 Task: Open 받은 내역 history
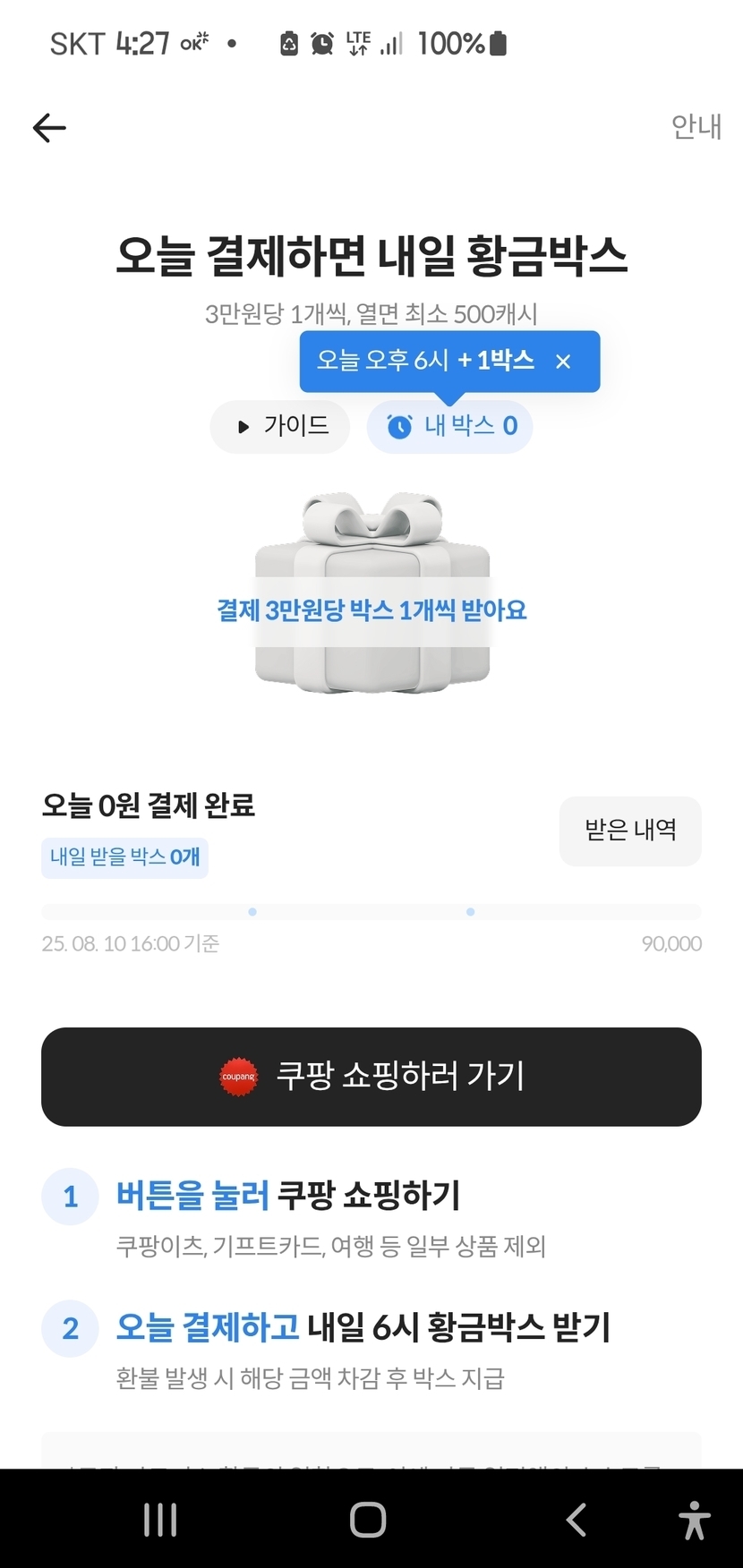coord(630,831)
